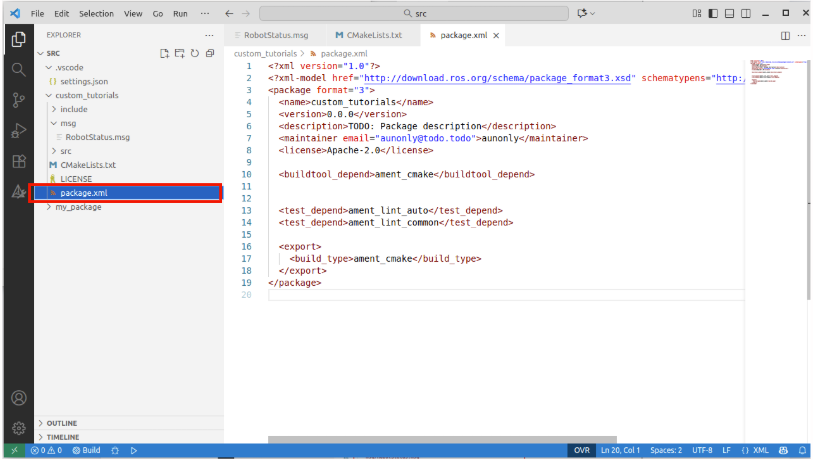Click the Refresh Explorer icon
Image resolution: width=813 pixels, height=460 pixels.
(x=195, y=53)
